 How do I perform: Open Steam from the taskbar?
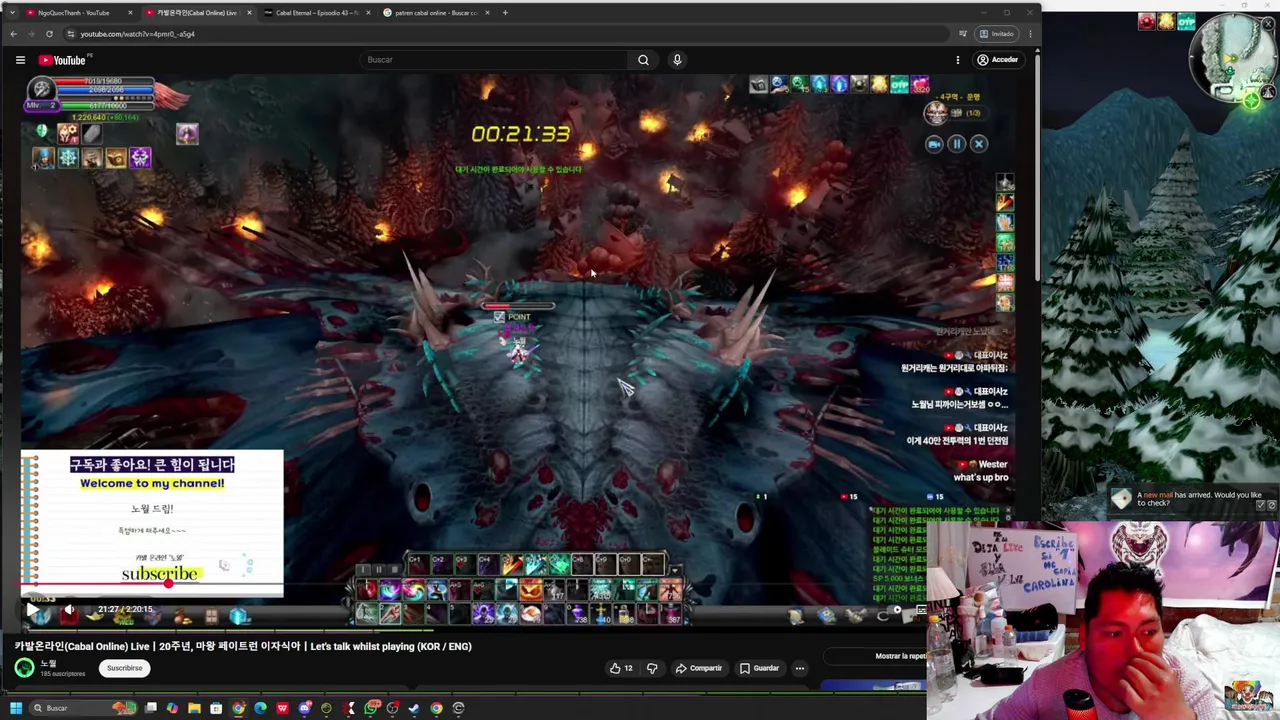pyautogui.click(x=414, y=708)
